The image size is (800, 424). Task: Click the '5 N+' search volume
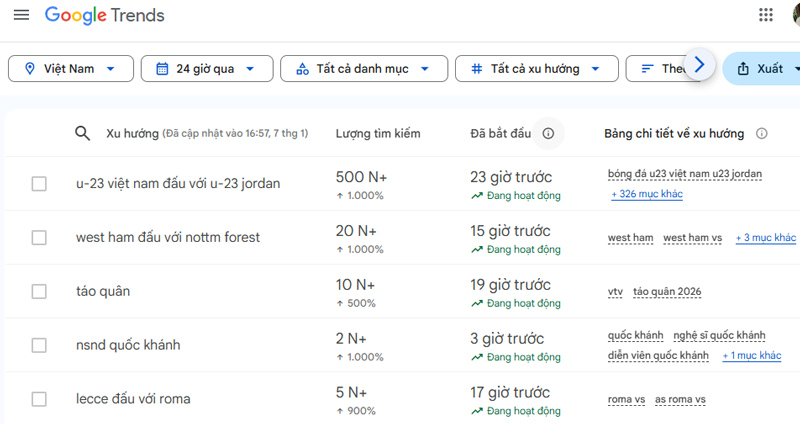(x=351, y=392)
